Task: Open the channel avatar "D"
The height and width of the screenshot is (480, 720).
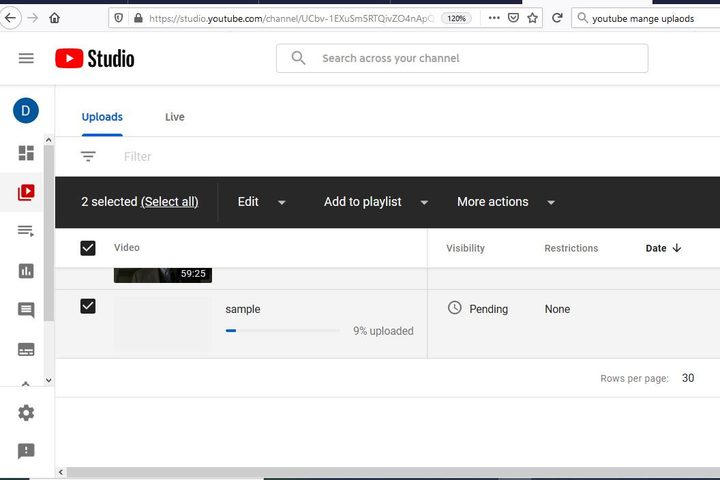Action: click(26, 111)
